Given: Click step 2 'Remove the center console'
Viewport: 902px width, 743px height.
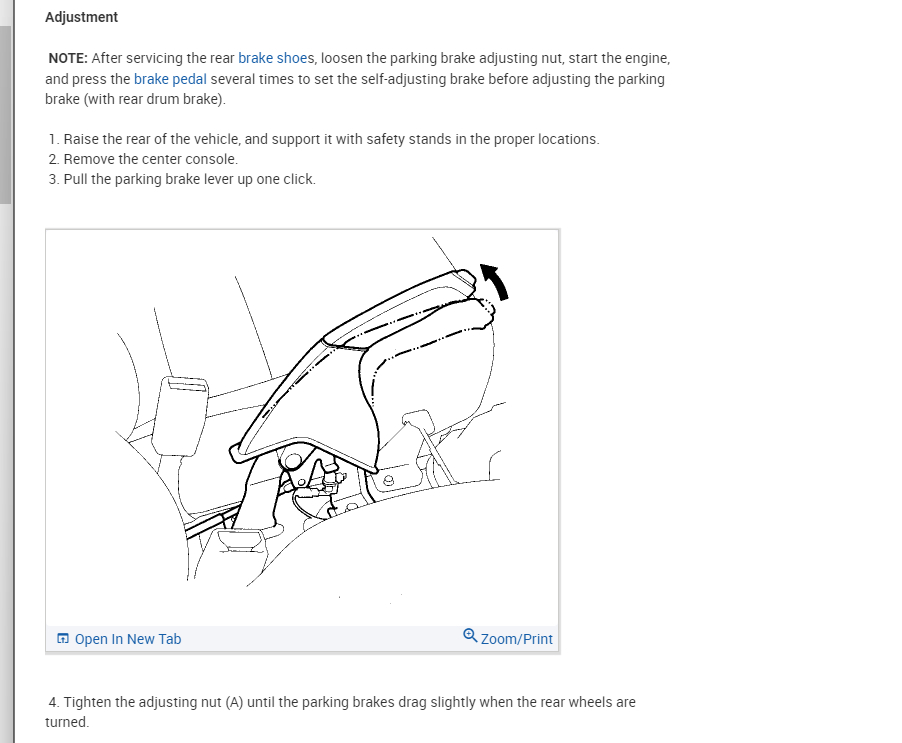Looking at the screenshot, I should click(143, 159).
